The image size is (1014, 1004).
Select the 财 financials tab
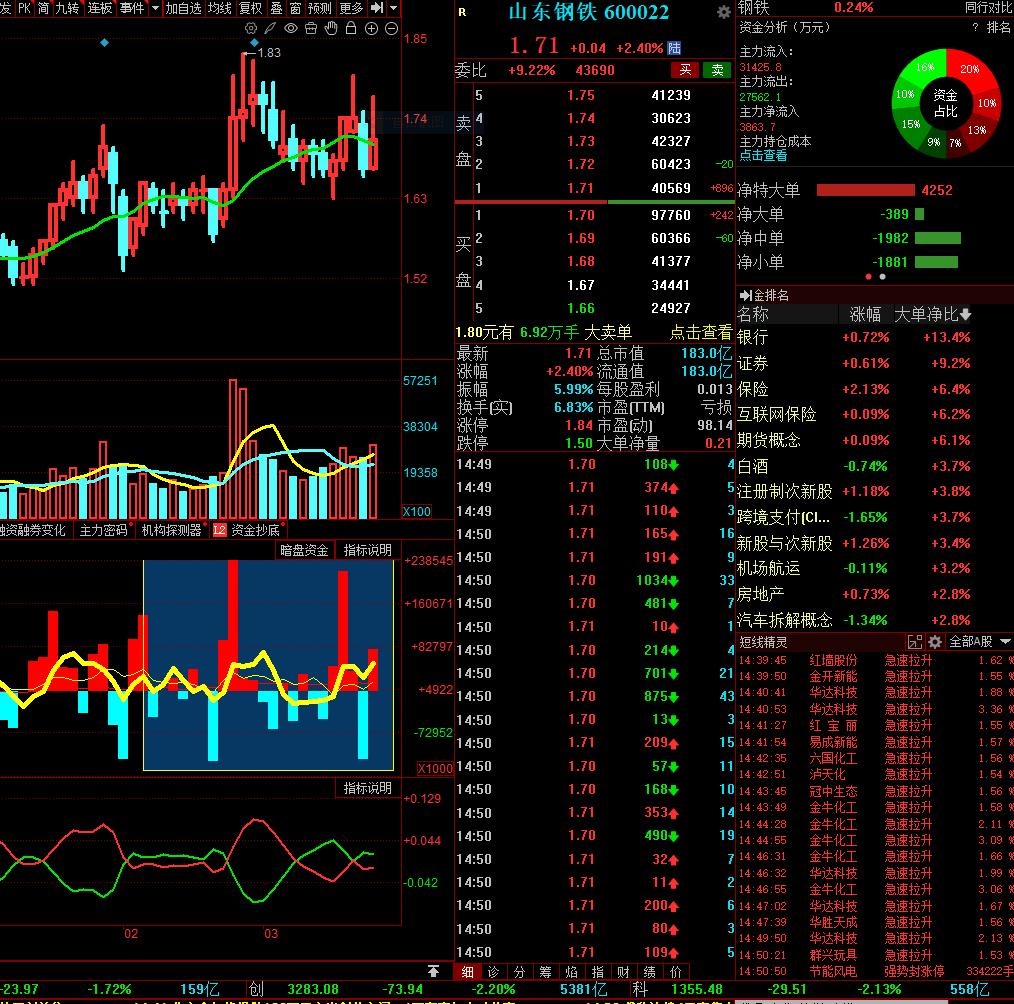click(x=623, y=972)
